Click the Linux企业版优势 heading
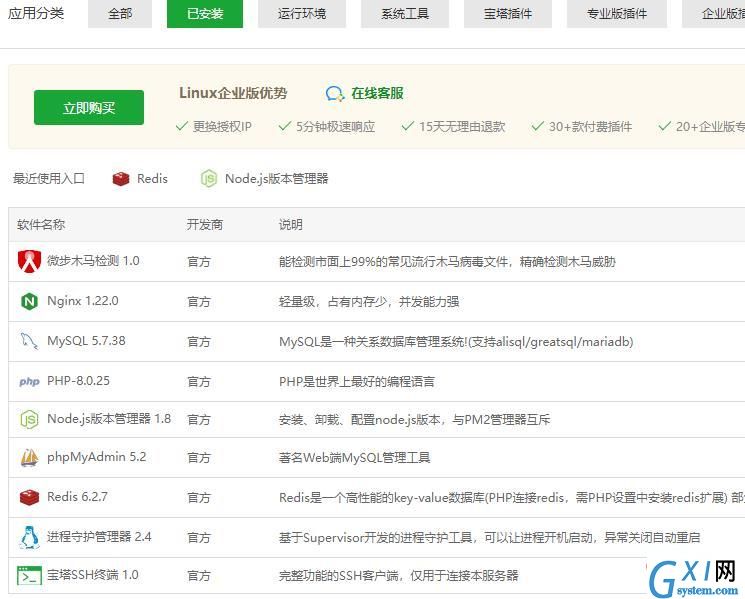The width and height of the screenshot is (745, 599). point(233,93)
